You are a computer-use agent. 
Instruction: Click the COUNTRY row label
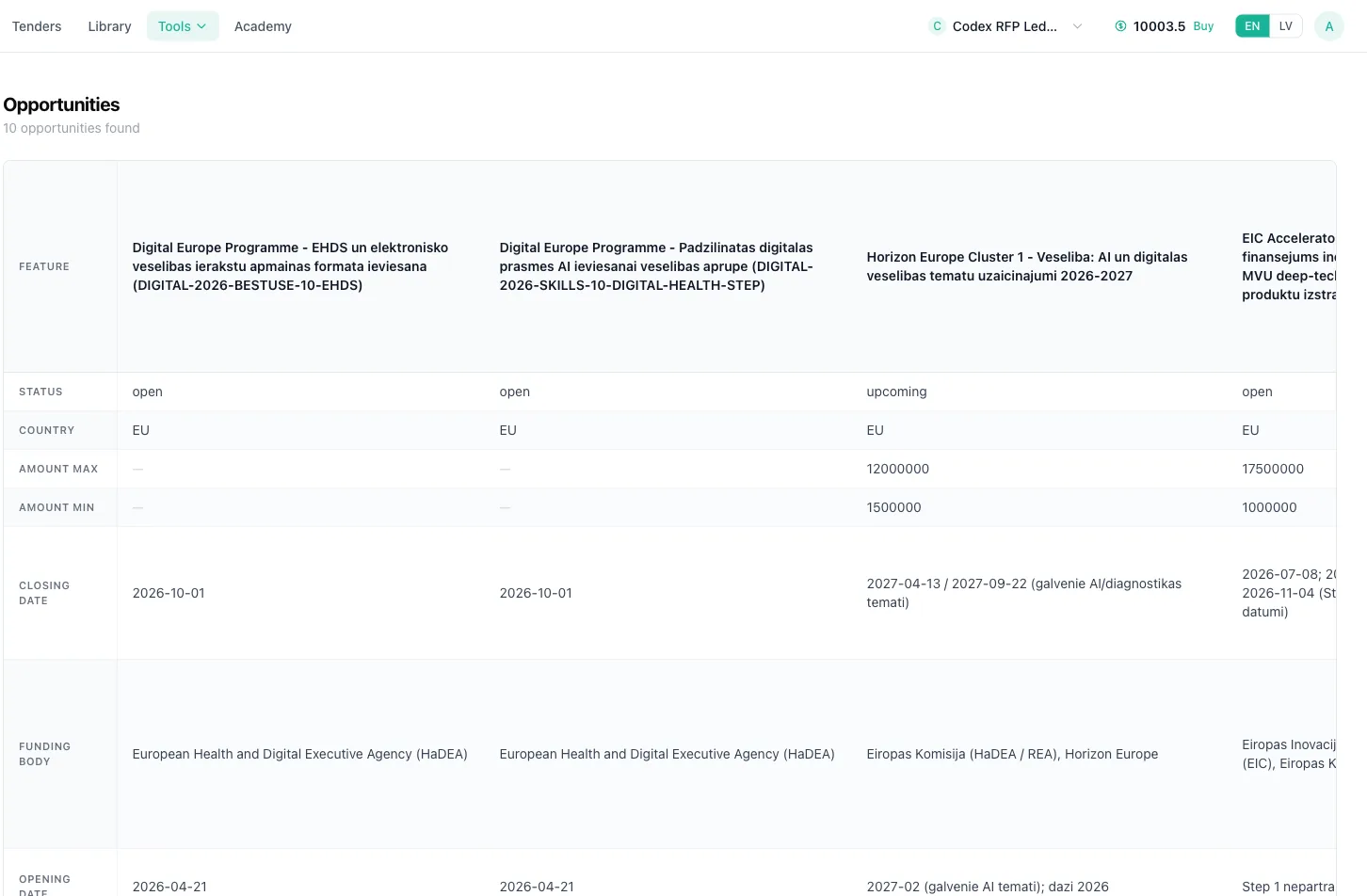click(x=46, y=430)
